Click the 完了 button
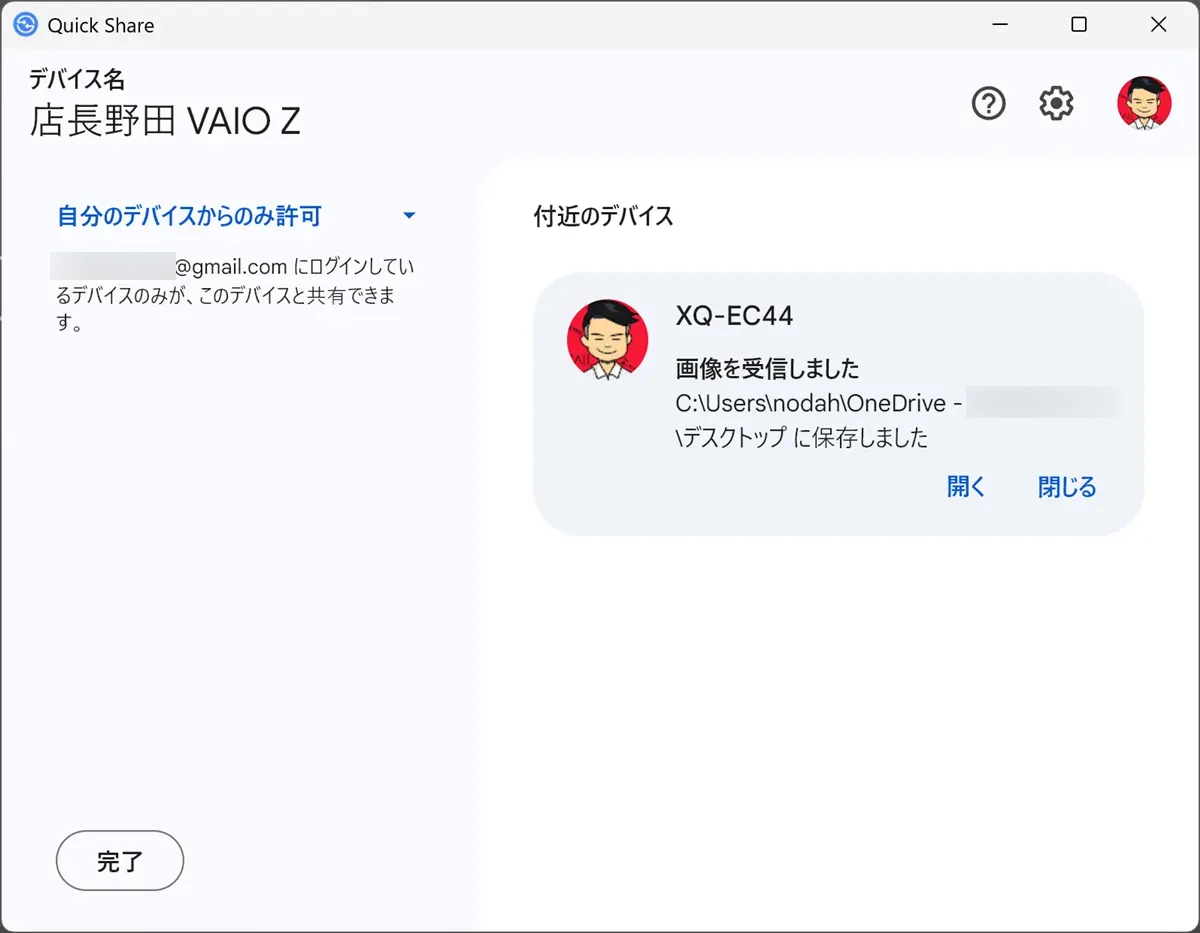Screen dimensions: 1200x933 120,860
